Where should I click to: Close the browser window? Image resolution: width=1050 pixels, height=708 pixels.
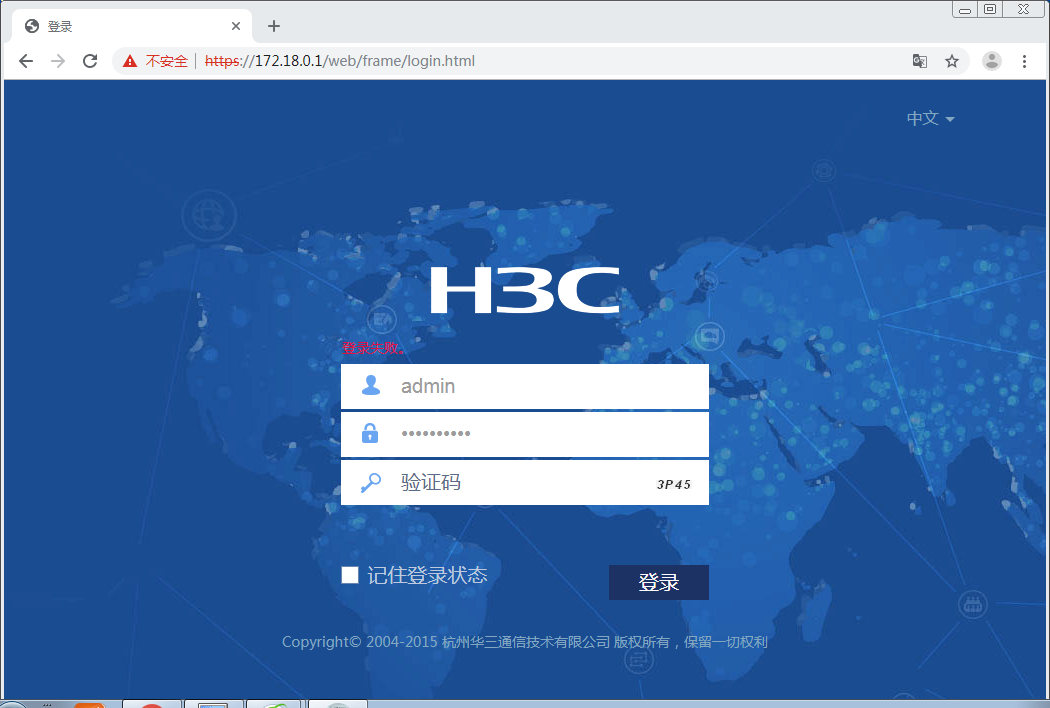1023,9
